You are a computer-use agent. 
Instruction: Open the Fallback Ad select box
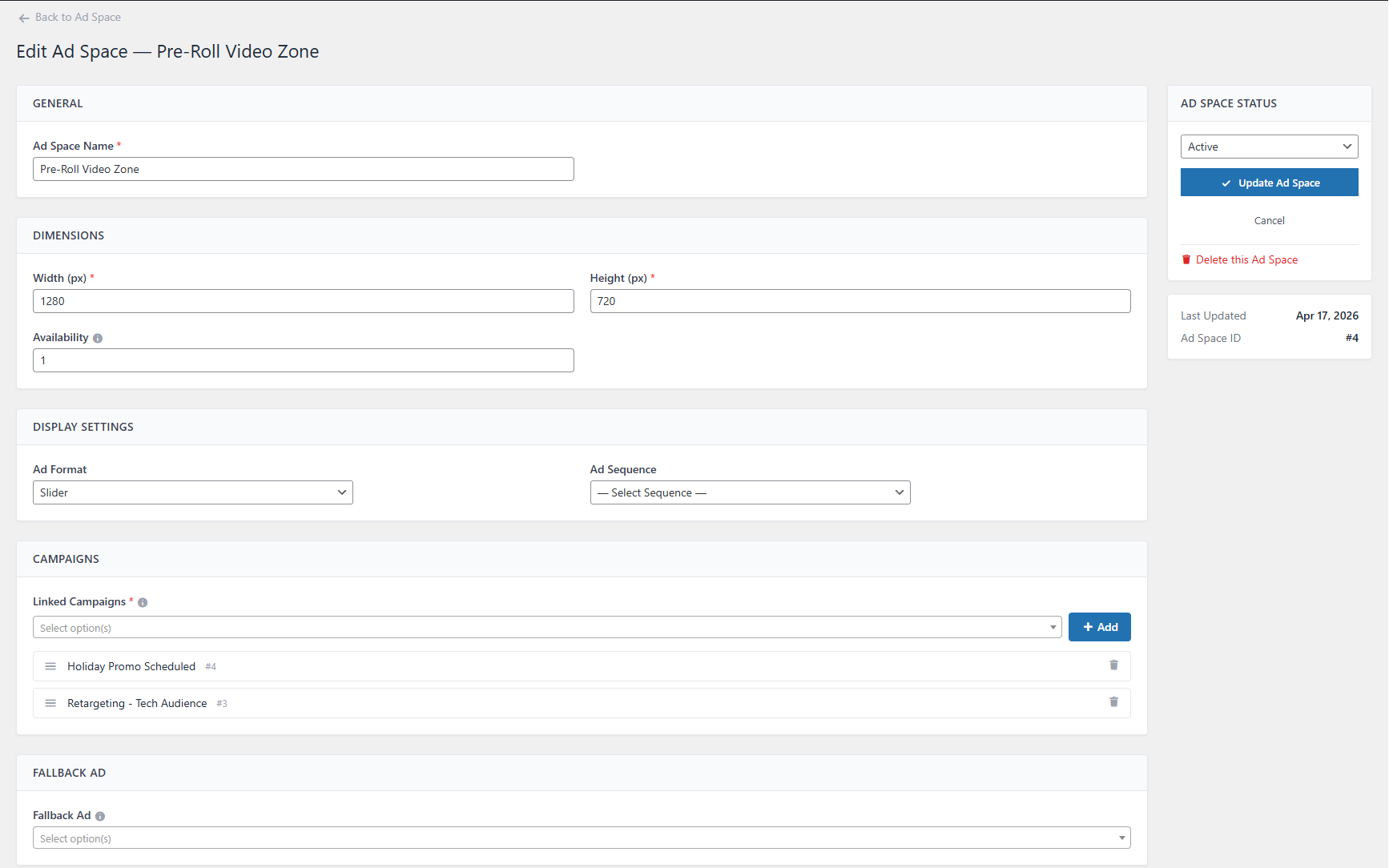[x=581, y=838]
